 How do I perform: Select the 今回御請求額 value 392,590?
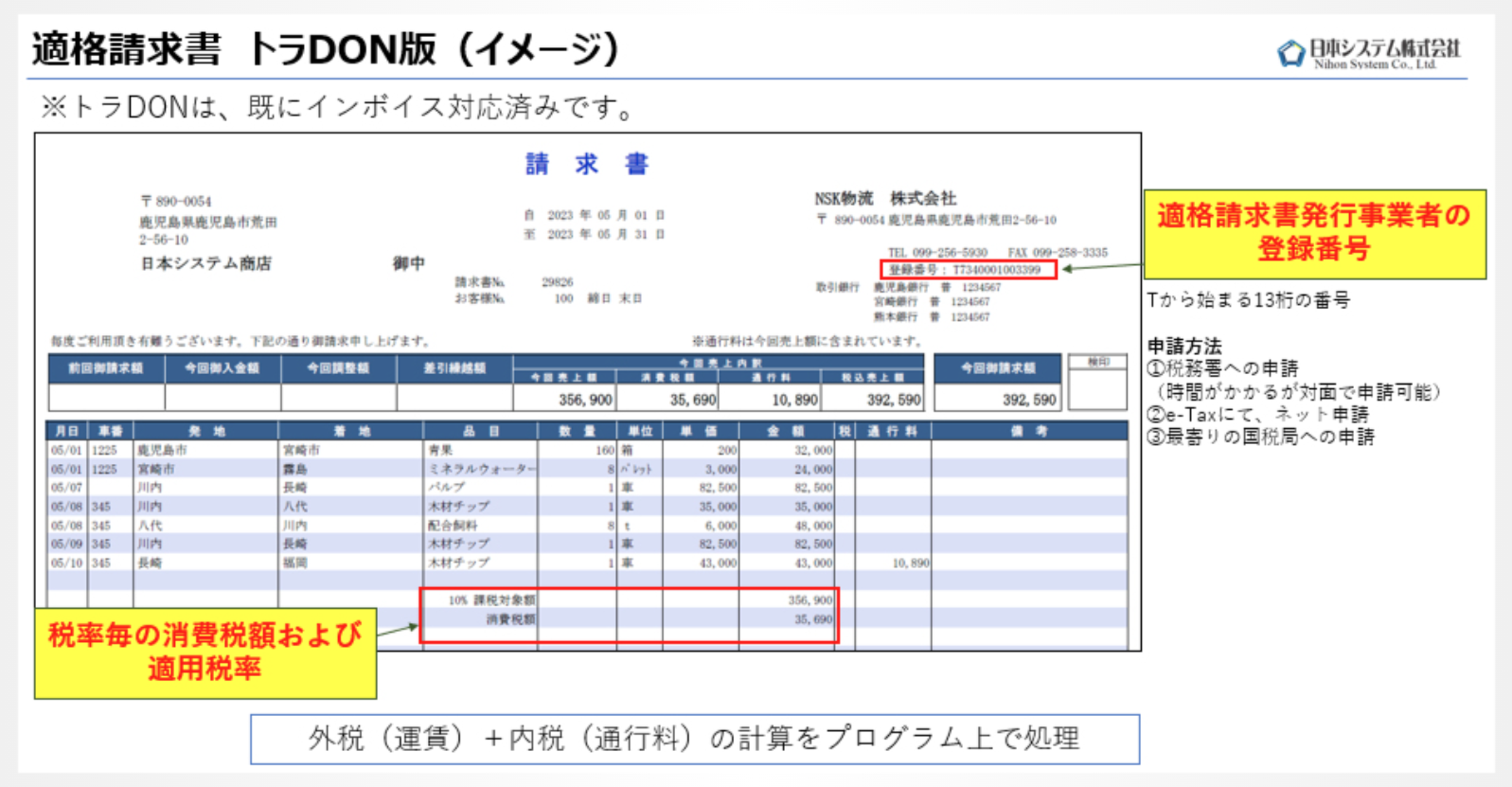[x=1028, y=400]
